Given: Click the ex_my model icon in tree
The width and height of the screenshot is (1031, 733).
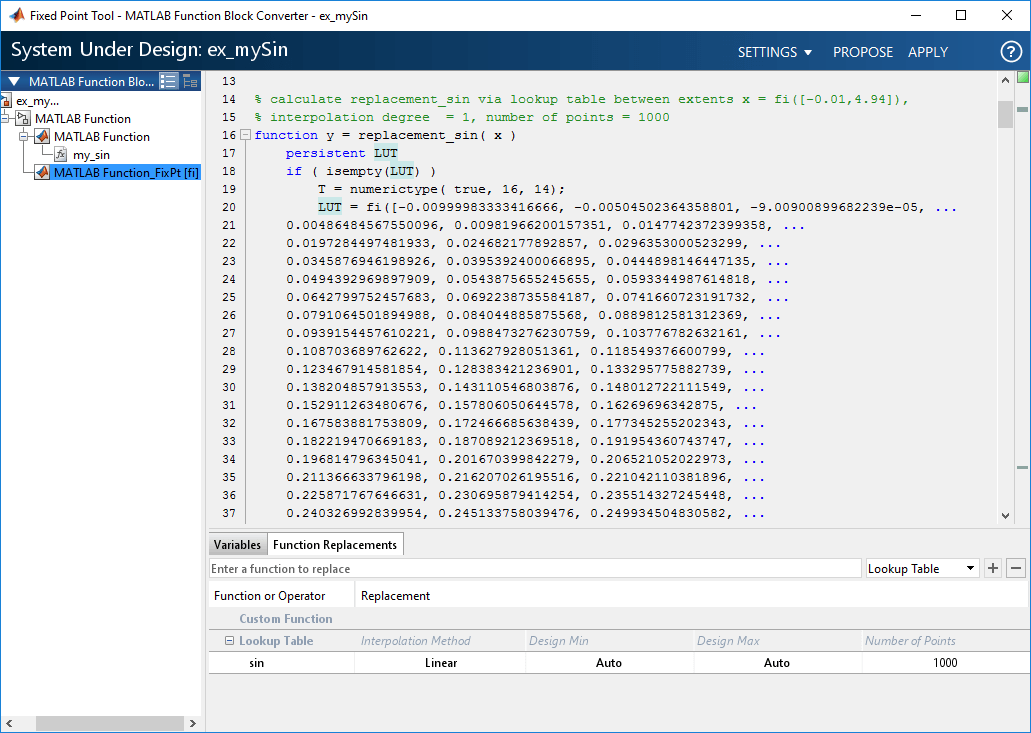Looking at the screenshot, I should tap(7, 101).
